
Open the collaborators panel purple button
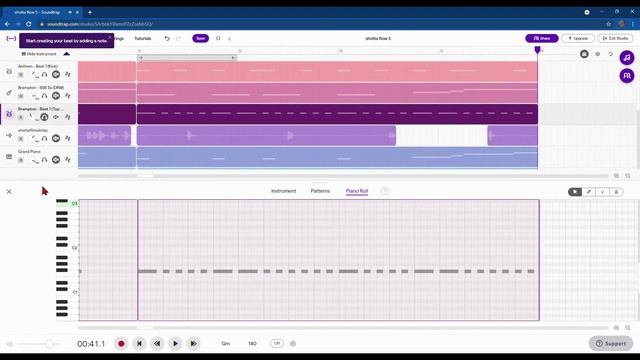coord(627,76)
